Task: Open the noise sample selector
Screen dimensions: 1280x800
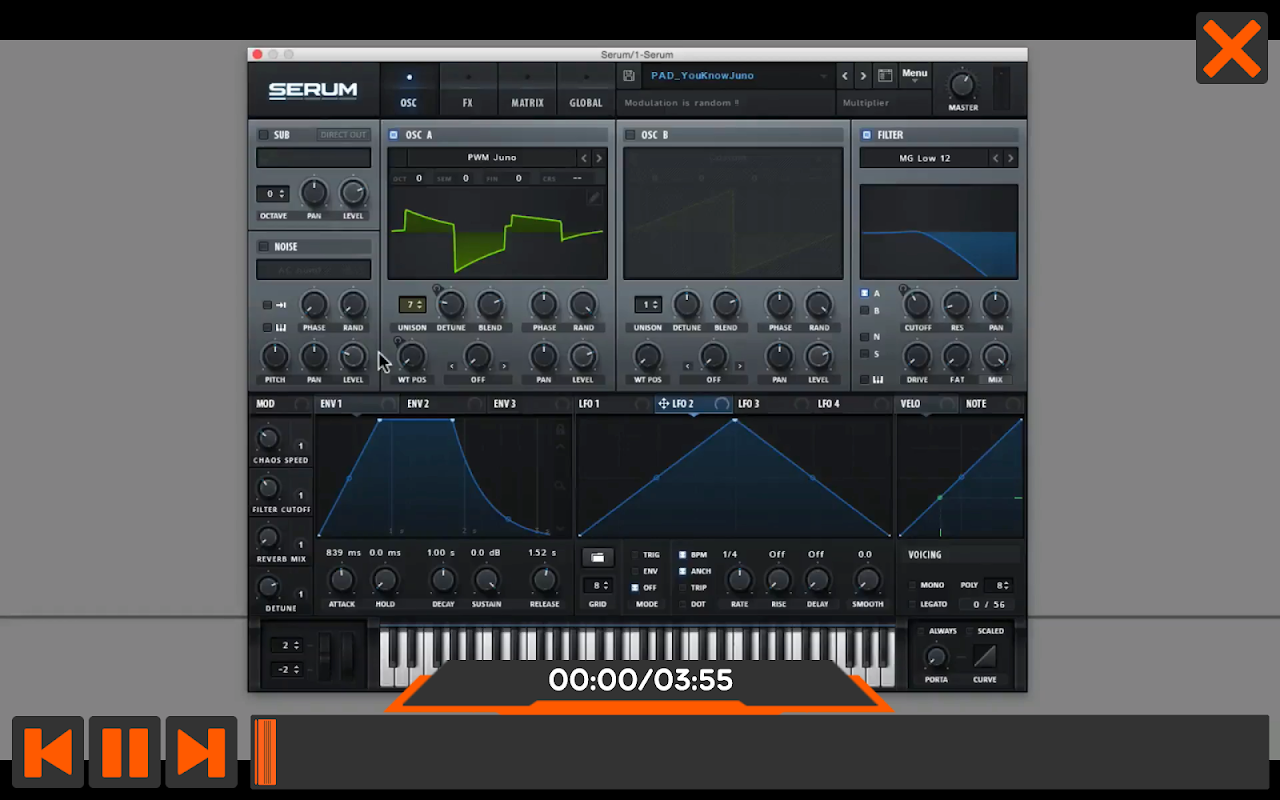Action: [x=313, y=270]
